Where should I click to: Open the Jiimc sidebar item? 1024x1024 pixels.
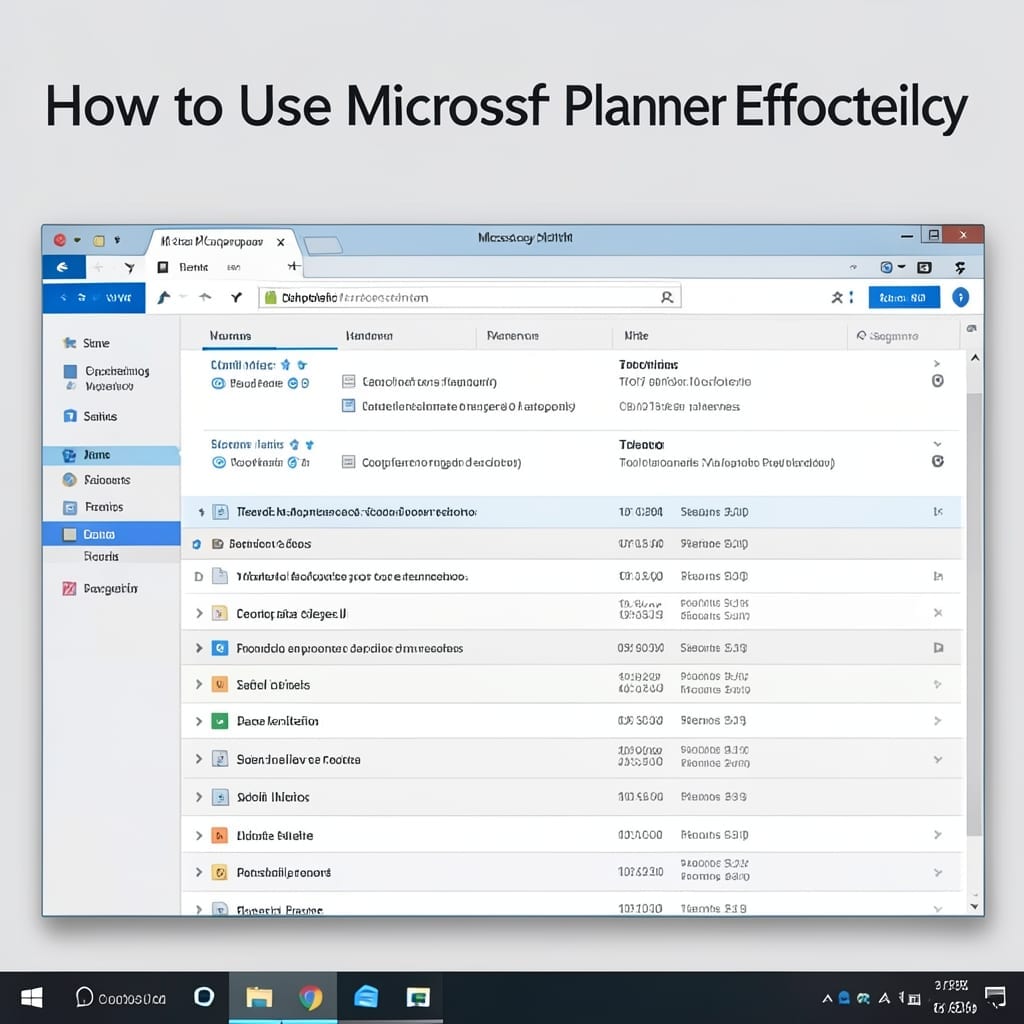(111, 455)
